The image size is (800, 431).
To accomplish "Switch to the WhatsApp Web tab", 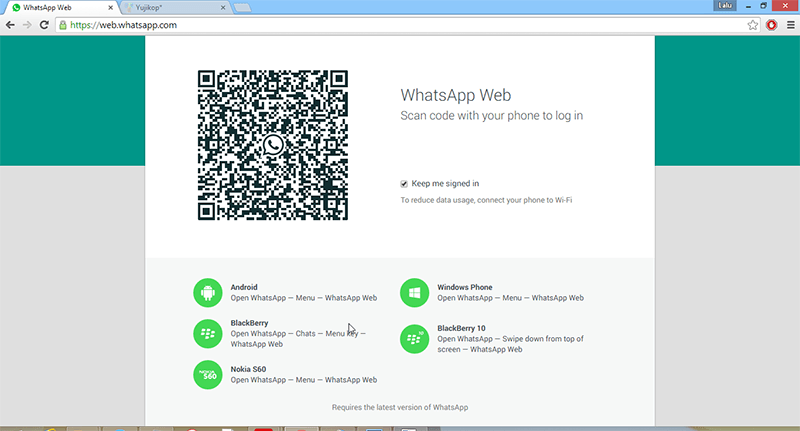I will coord(61,8).
